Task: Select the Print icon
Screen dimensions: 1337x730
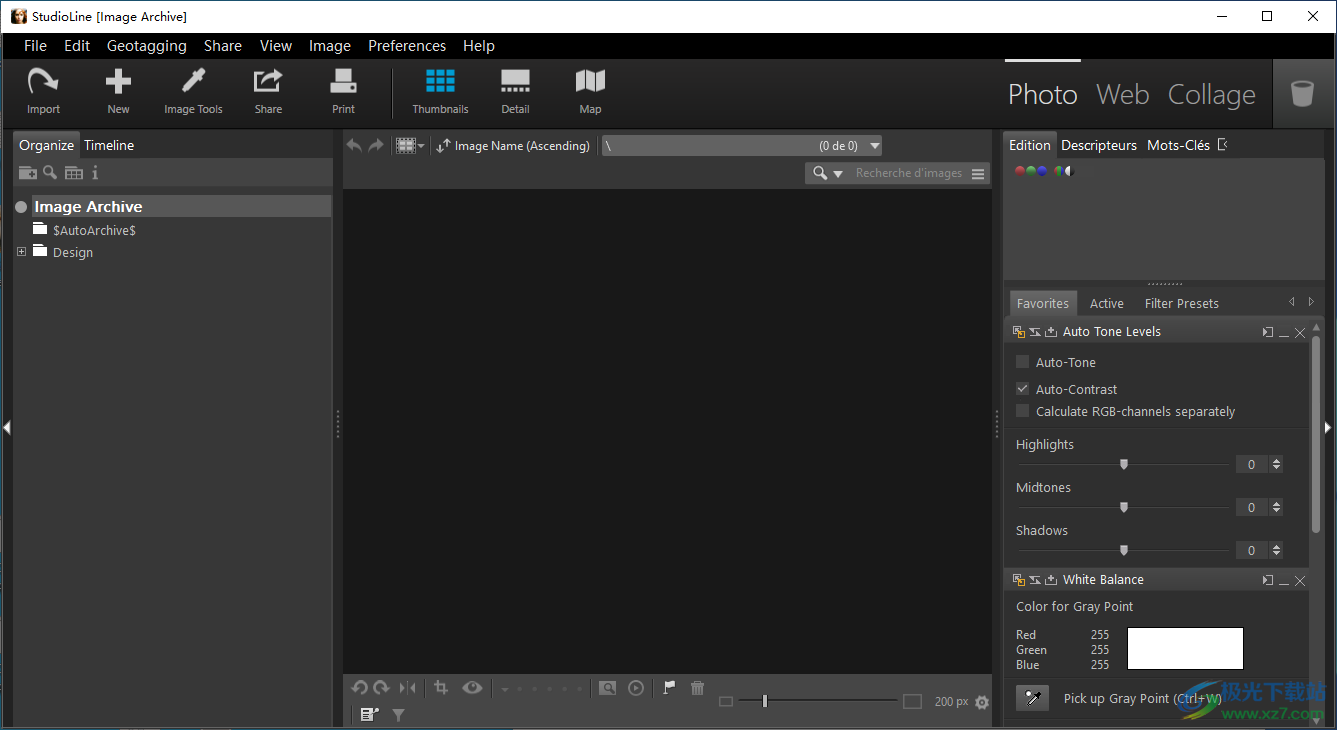Action: tap(343, 91)
